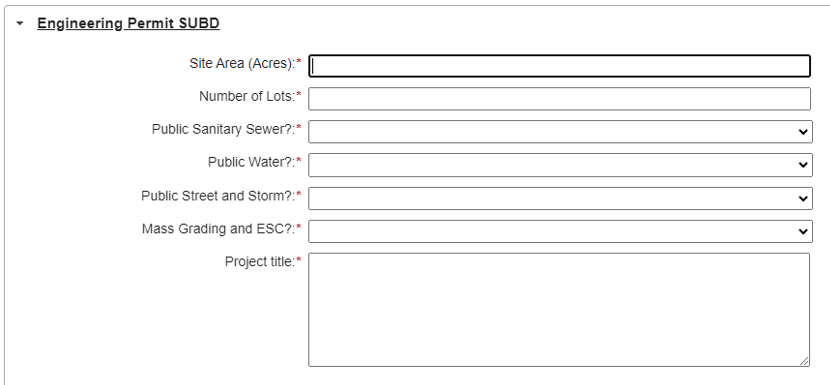Click the Engineering Permit SUBD heading
830x385 pixels.
pyautogui.click(x=128, y=23)
